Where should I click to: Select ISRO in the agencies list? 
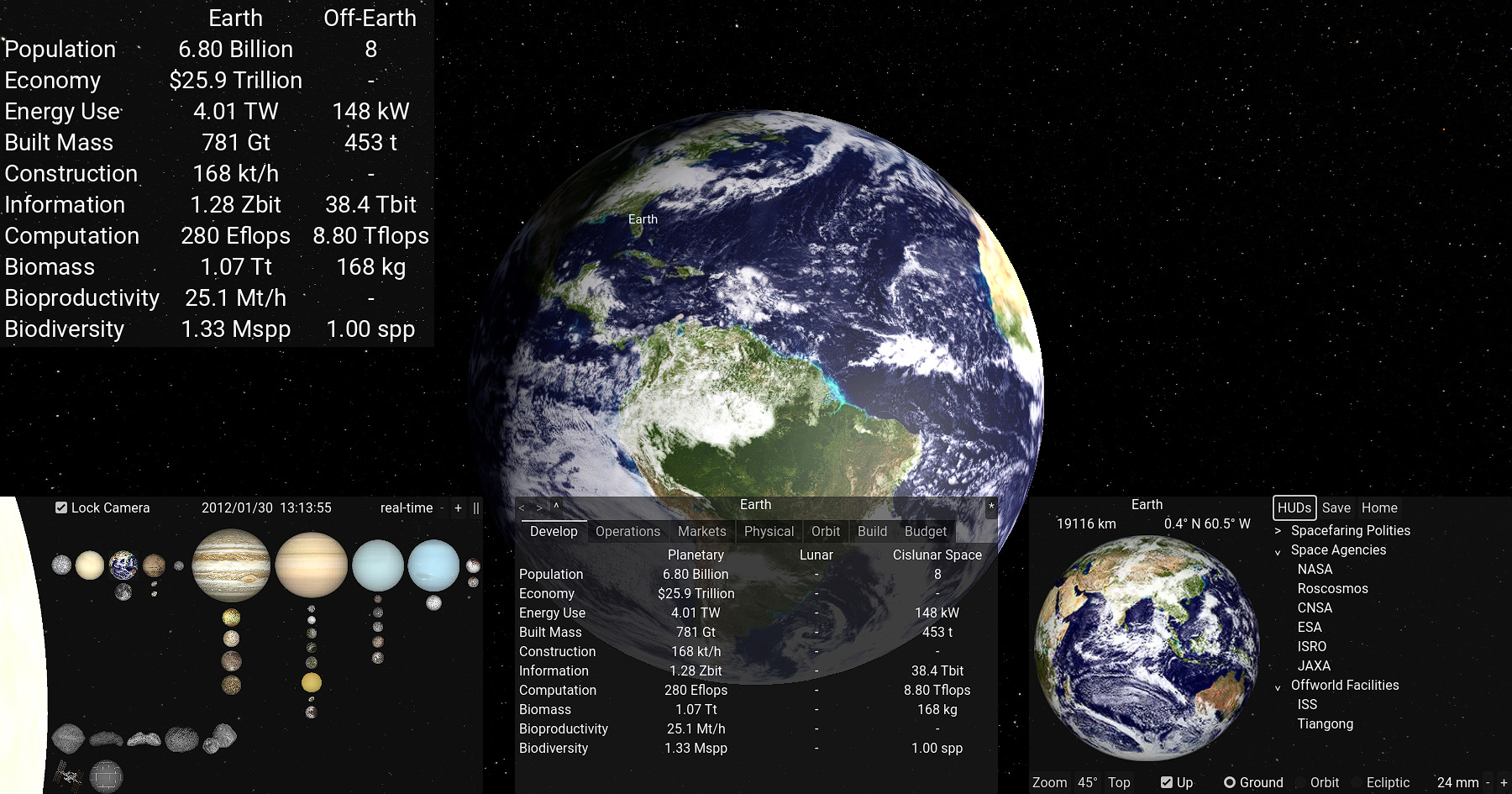pos(1311,646)
